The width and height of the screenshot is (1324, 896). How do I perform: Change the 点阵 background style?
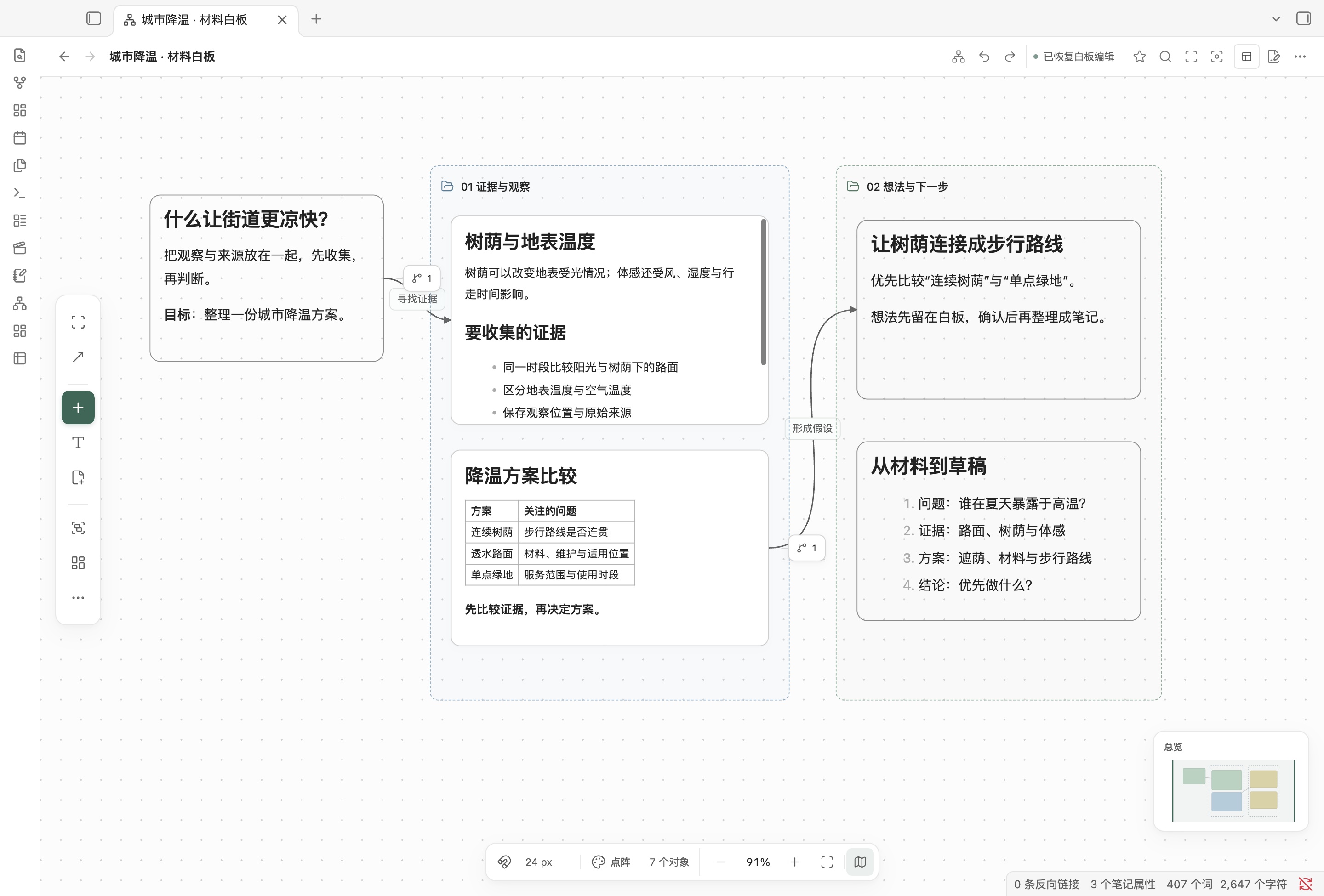pyautogui.click(x=611, y=862)
